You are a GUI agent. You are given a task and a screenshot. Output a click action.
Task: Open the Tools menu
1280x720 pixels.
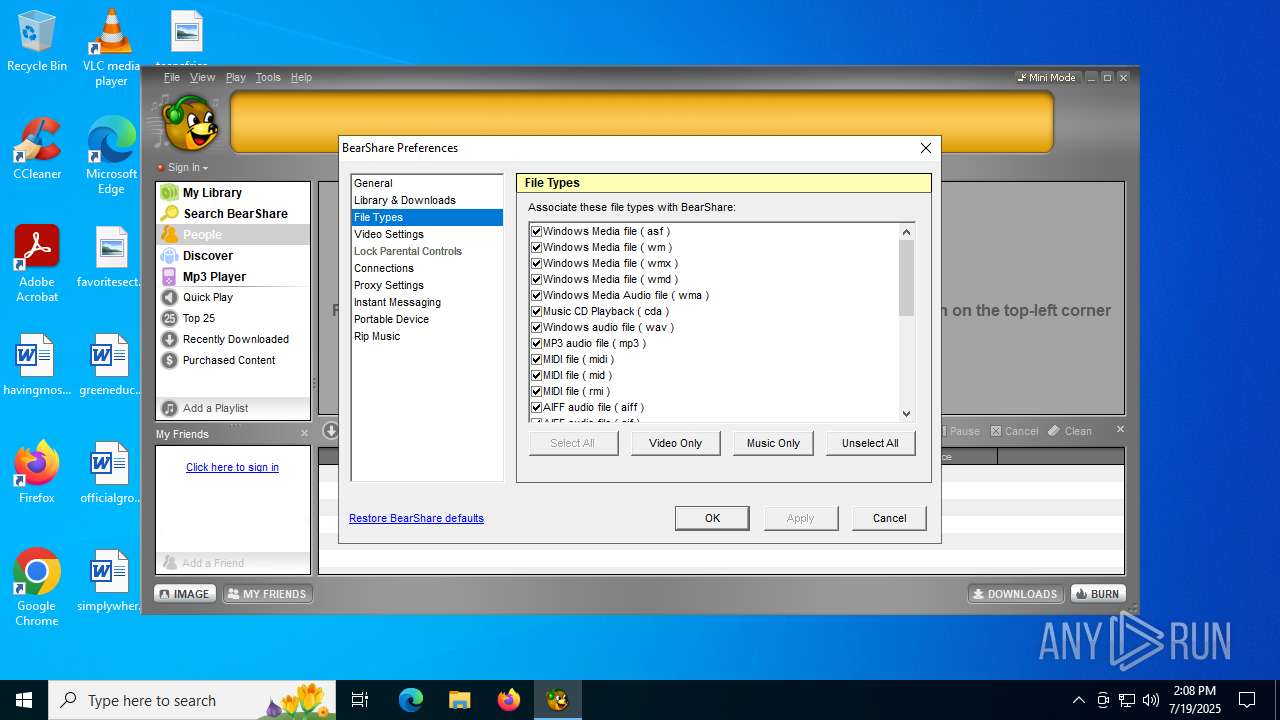pos(268,77)
